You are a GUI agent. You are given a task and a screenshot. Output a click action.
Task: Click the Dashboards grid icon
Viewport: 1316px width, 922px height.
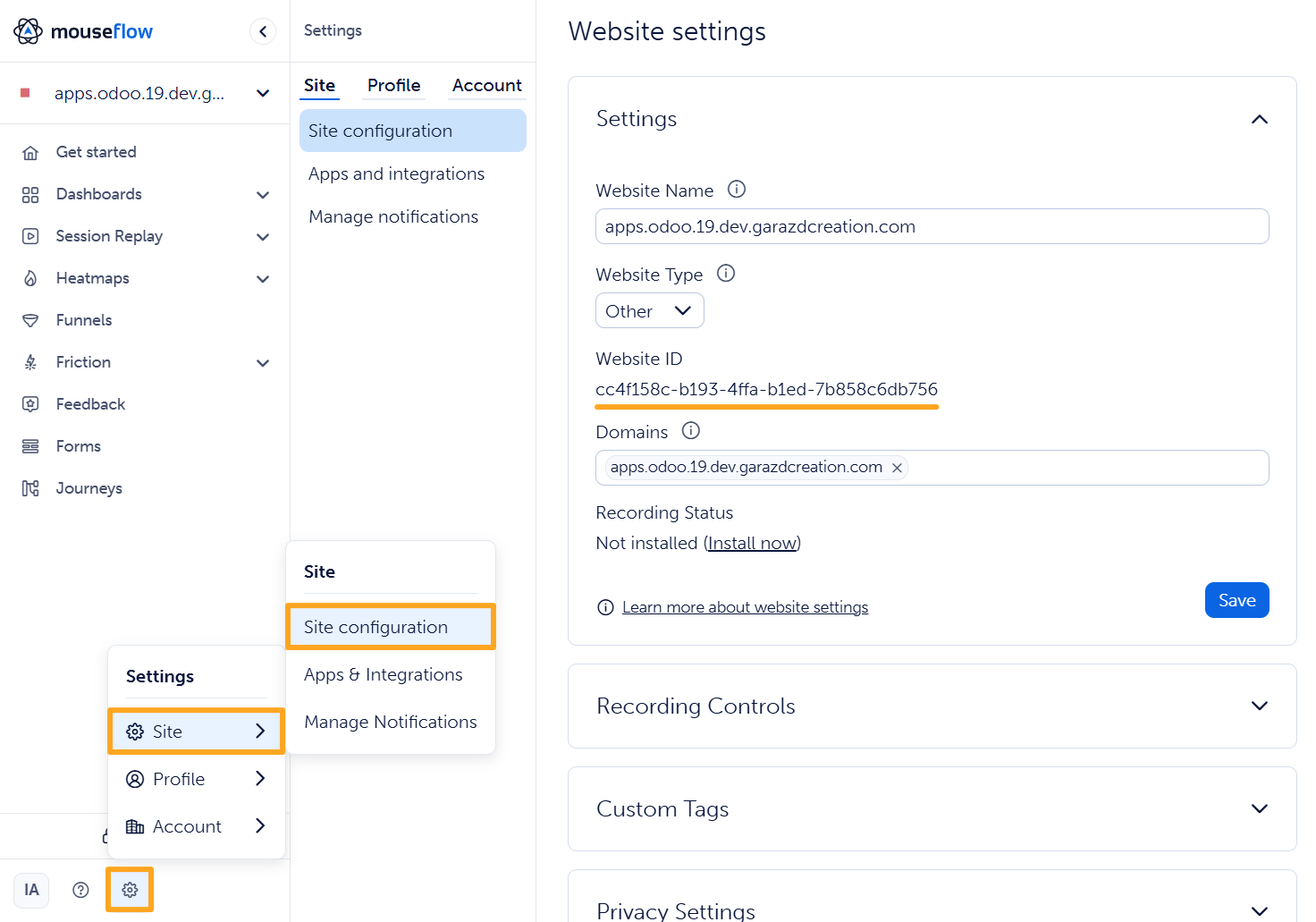coord(30,194)
